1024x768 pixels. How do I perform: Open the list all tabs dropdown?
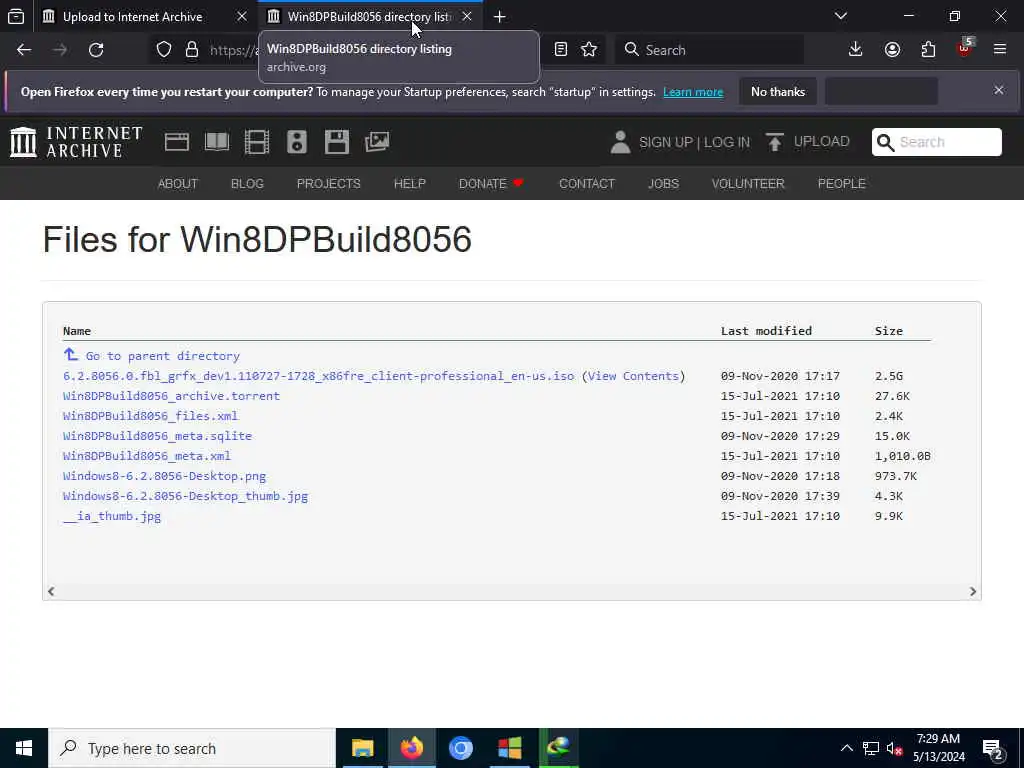841,16
